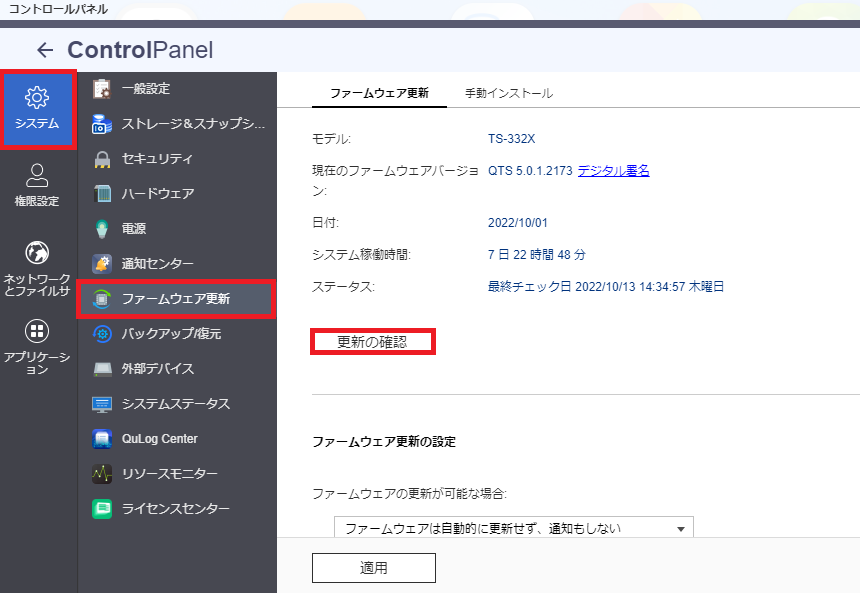Open 権限設定 user icon section

click(x=37, y=185)
